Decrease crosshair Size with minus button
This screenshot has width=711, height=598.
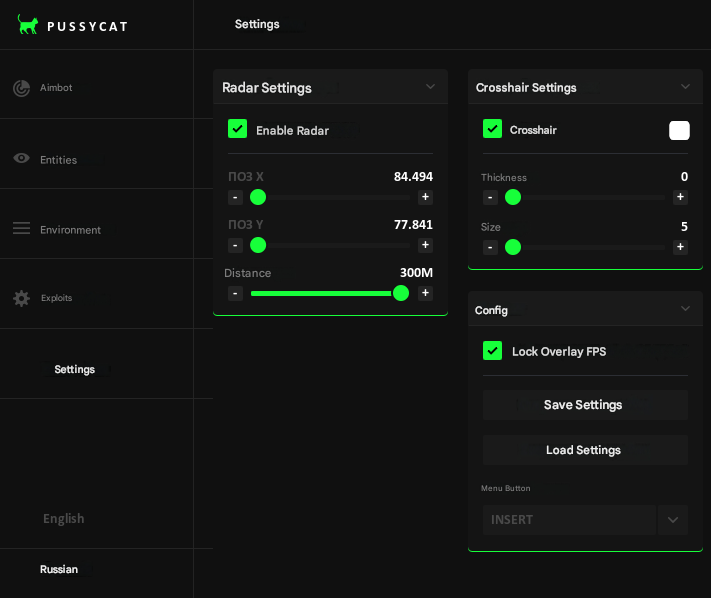490,247
